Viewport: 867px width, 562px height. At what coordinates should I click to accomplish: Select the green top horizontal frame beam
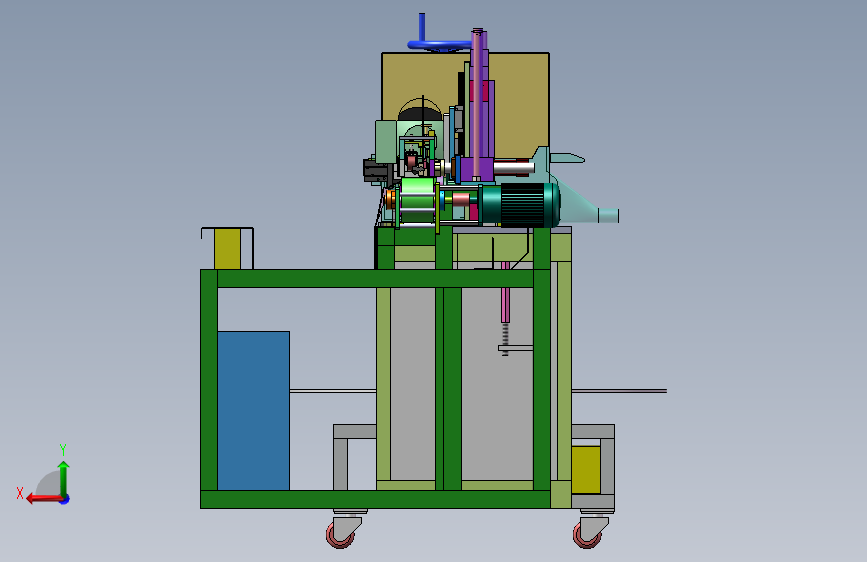coord(375,279)
